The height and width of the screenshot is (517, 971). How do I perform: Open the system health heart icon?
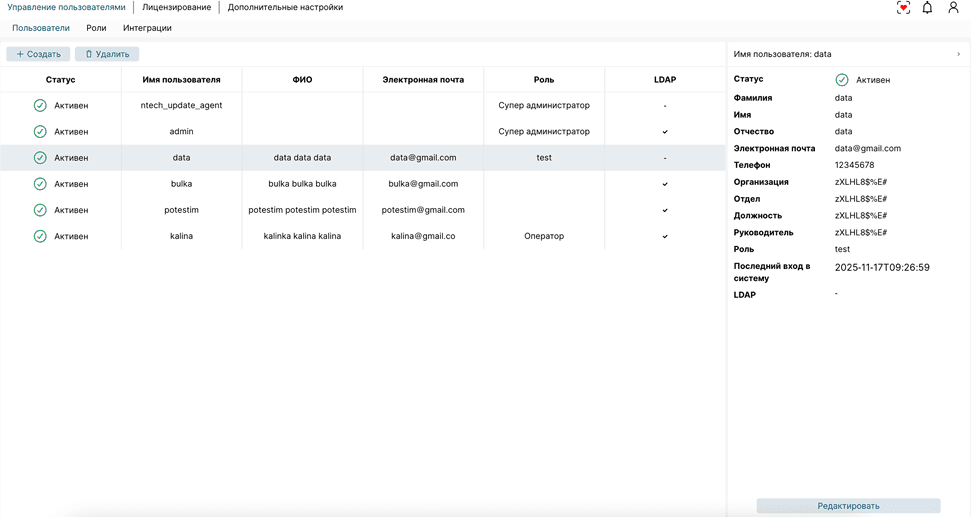(x=903, y=8)
